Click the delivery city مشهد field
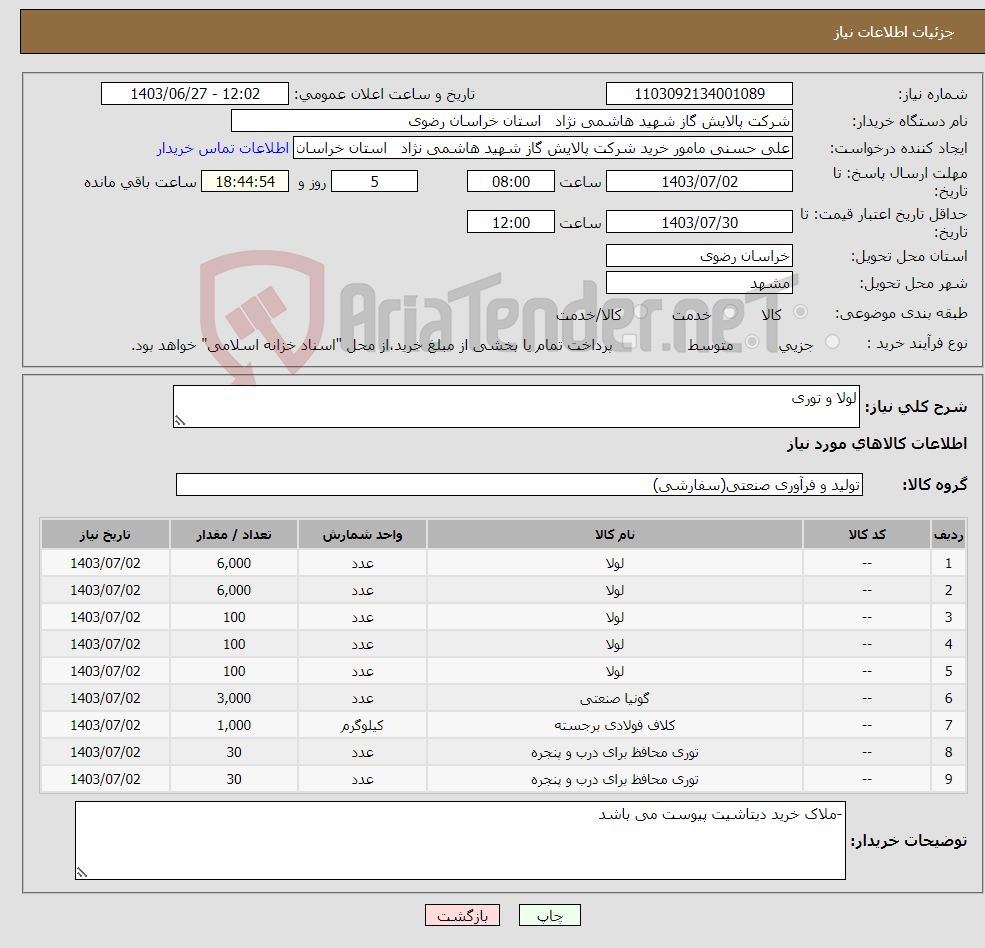The width and height of the screenshot is (985, 948). click(x=699, y=283)
